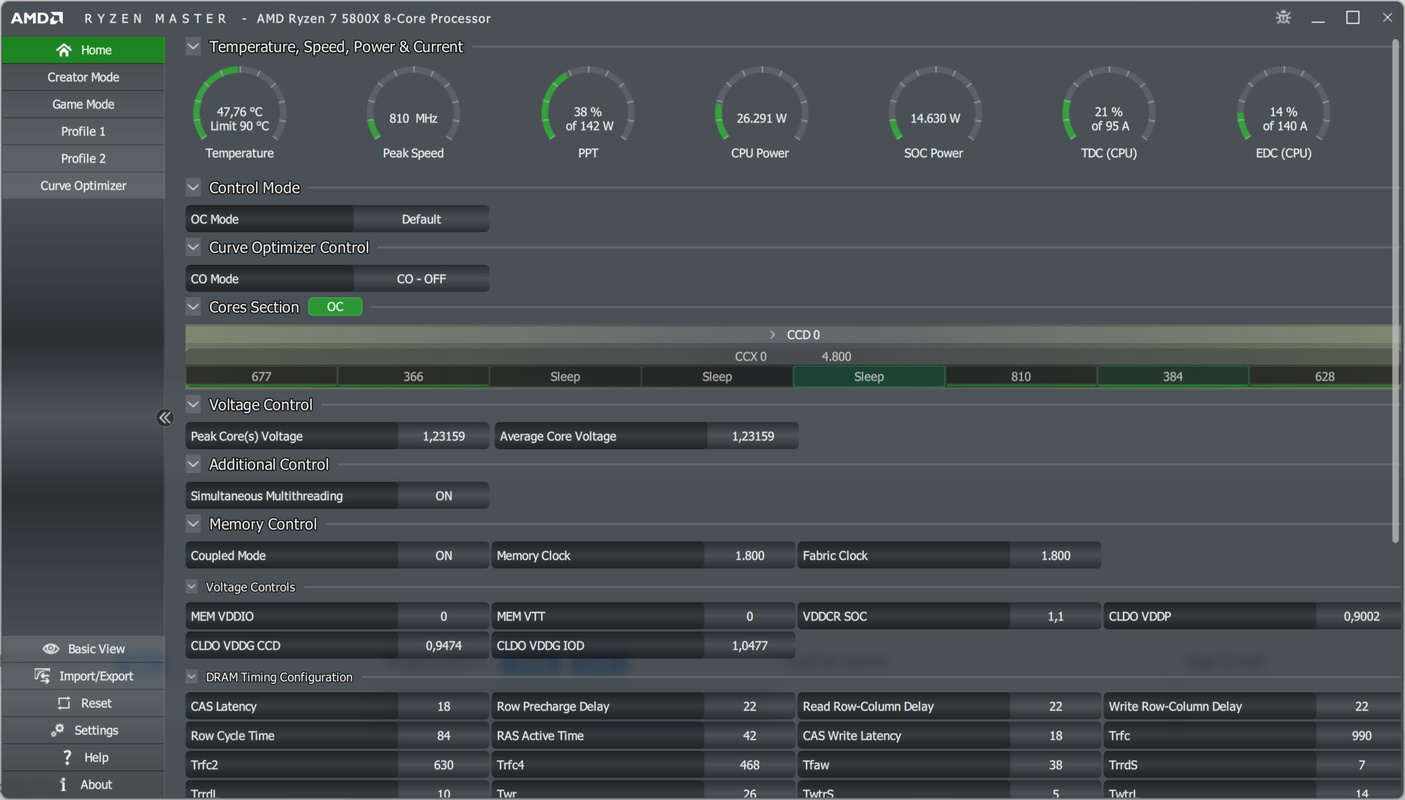
Task: Click CCX 0 label
Action: [x=751, y=356]
